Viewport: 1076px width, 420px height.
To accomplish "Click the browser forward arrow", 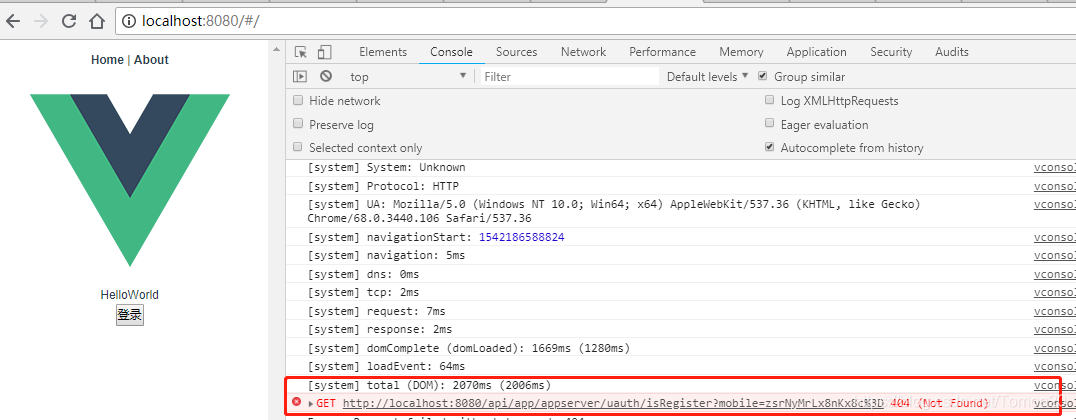I will pyautogui.click(x=40, y=21).
